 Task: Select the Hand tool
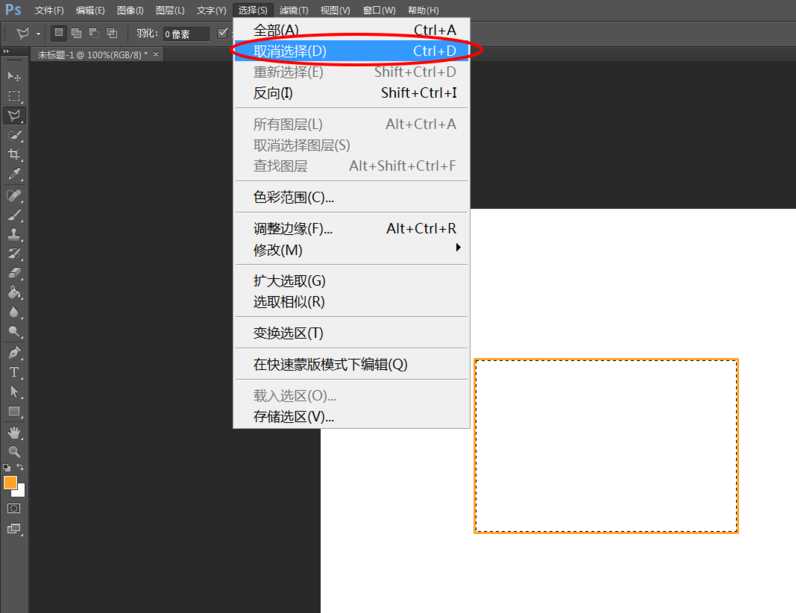[x=14, y=432]
